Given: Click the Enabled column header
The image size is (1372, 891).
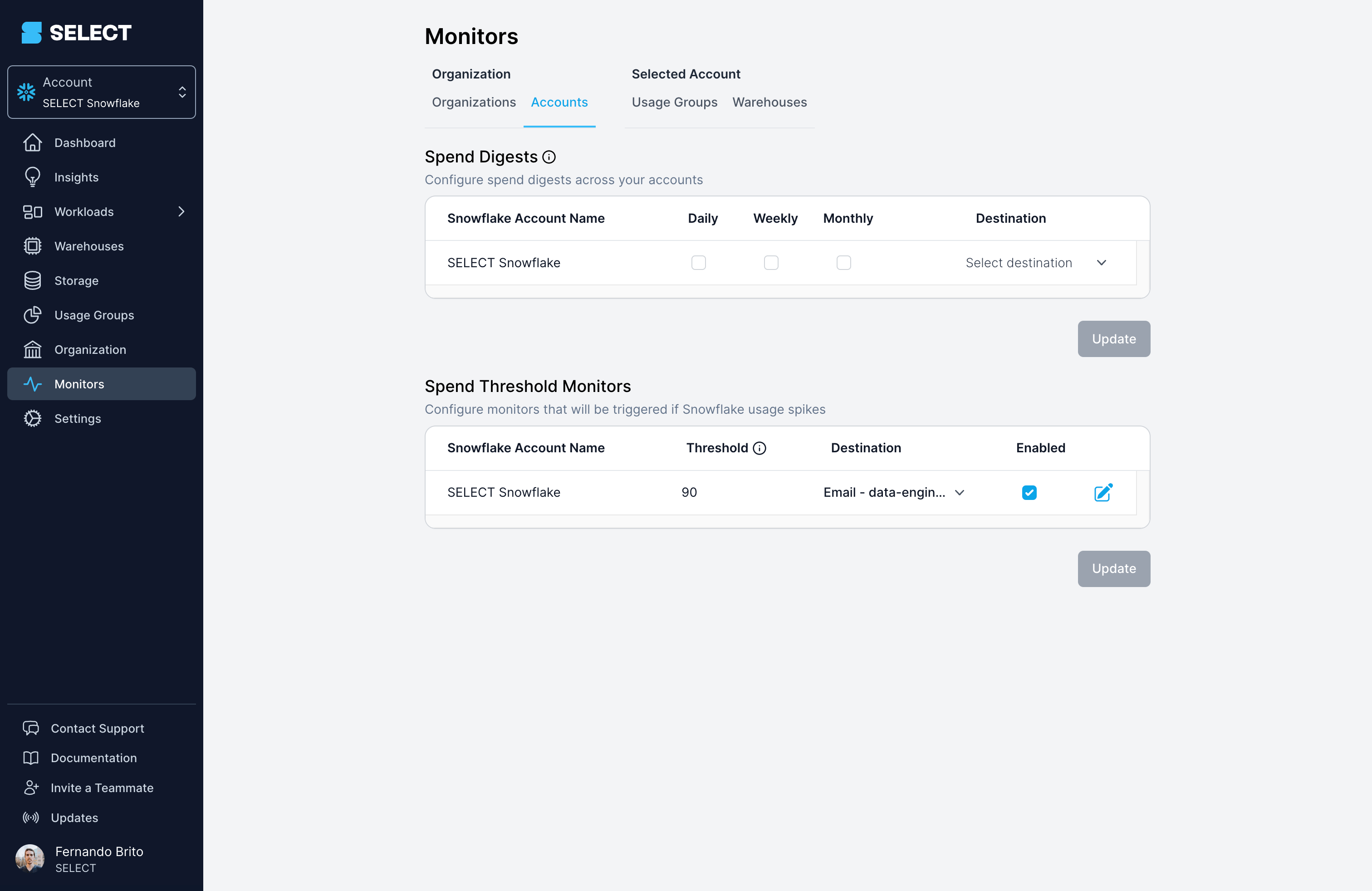Looking at the screenshot, I should [1040, 448].
